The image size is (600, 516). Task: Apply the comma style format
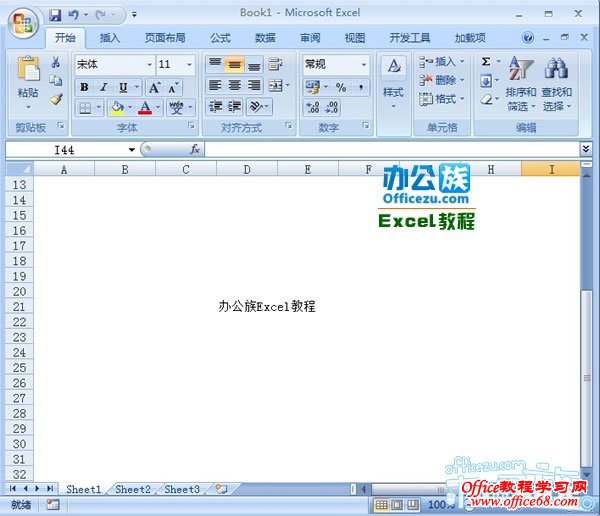(x=361, y=88)
